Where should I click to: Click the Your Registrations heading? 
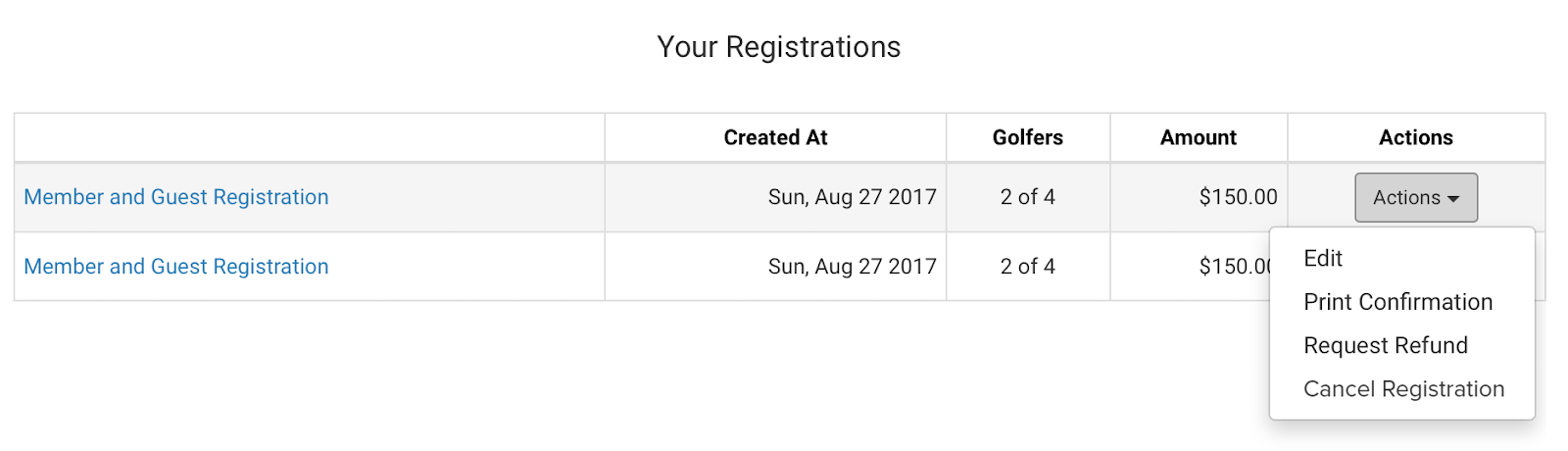[779, 47]
